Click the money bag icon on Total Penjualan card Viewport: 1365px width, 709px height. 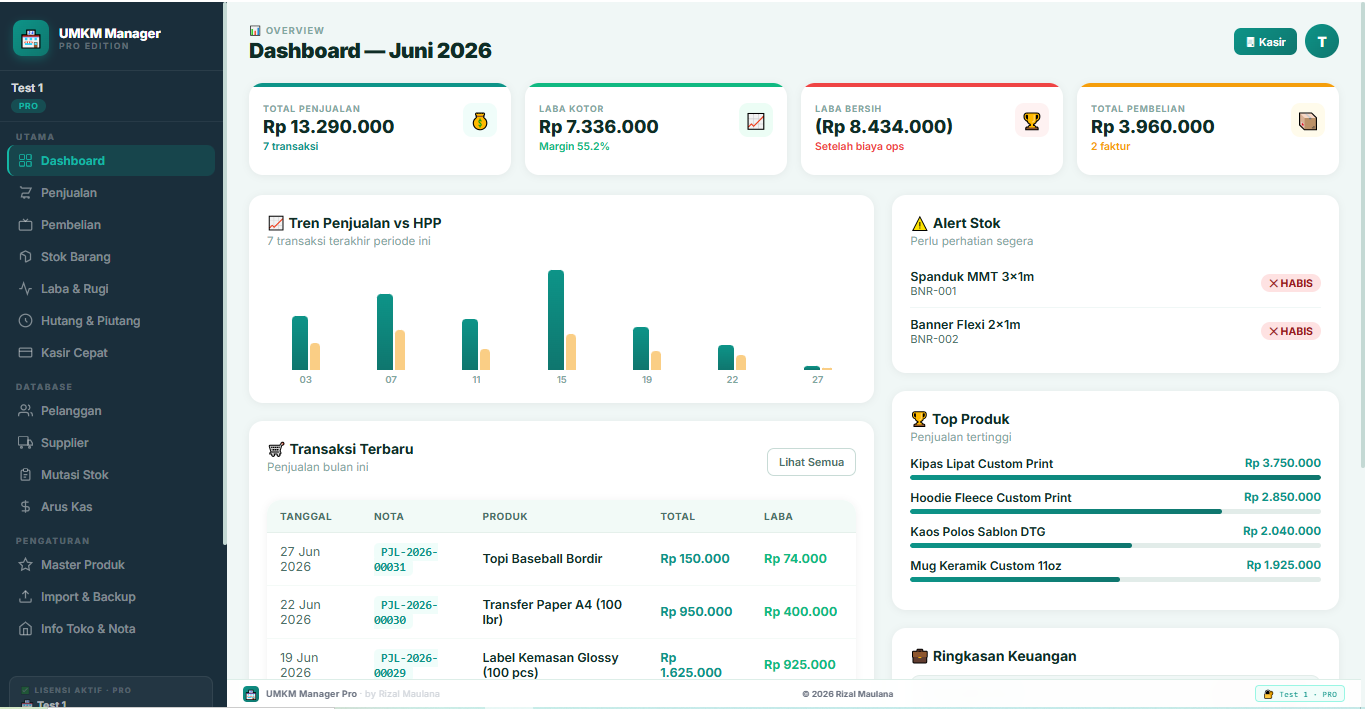480,121
